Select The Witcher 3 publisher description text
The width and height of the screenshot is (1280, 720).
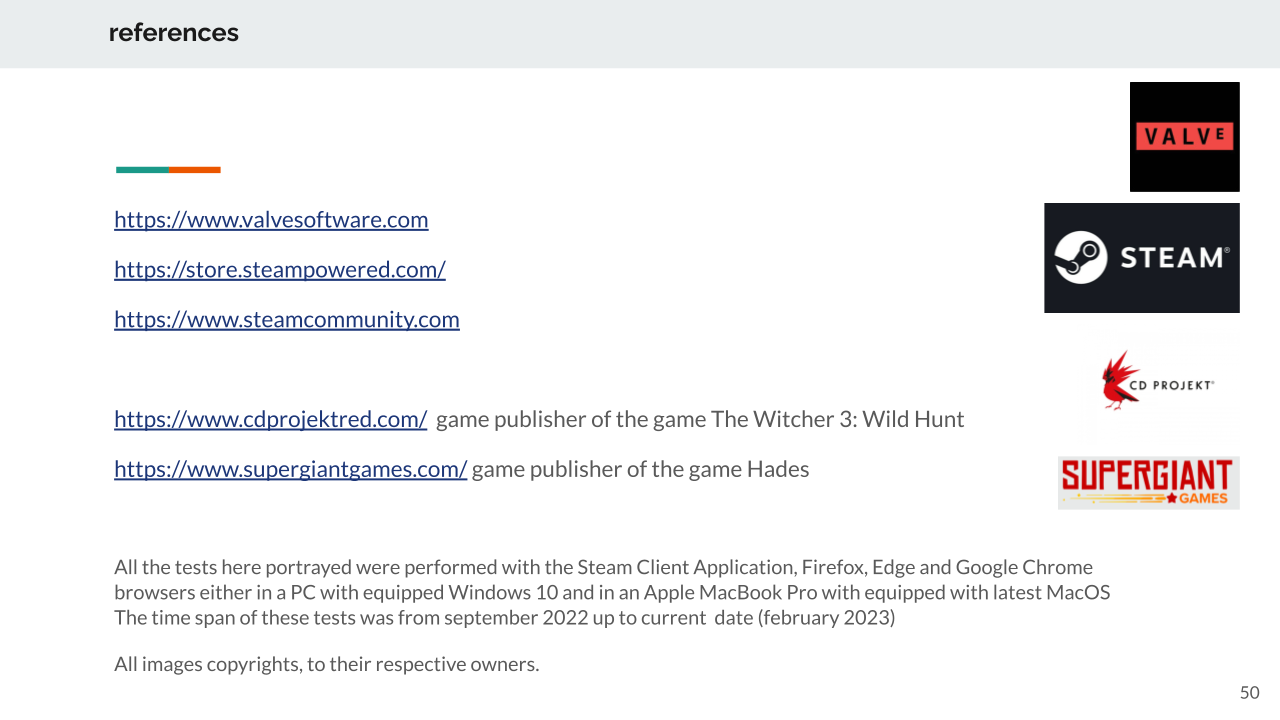(x=700, y=420)
